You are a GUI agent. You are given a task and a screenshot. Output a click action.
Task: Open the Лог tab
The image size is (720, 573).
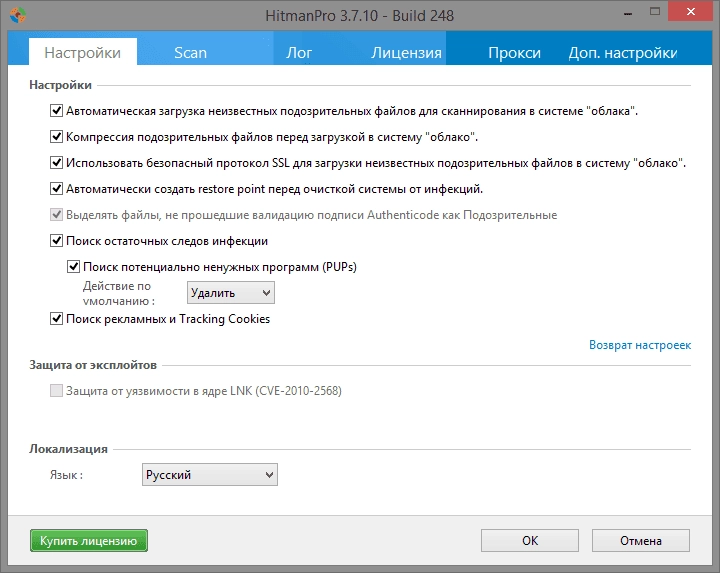tap(298, 52)
